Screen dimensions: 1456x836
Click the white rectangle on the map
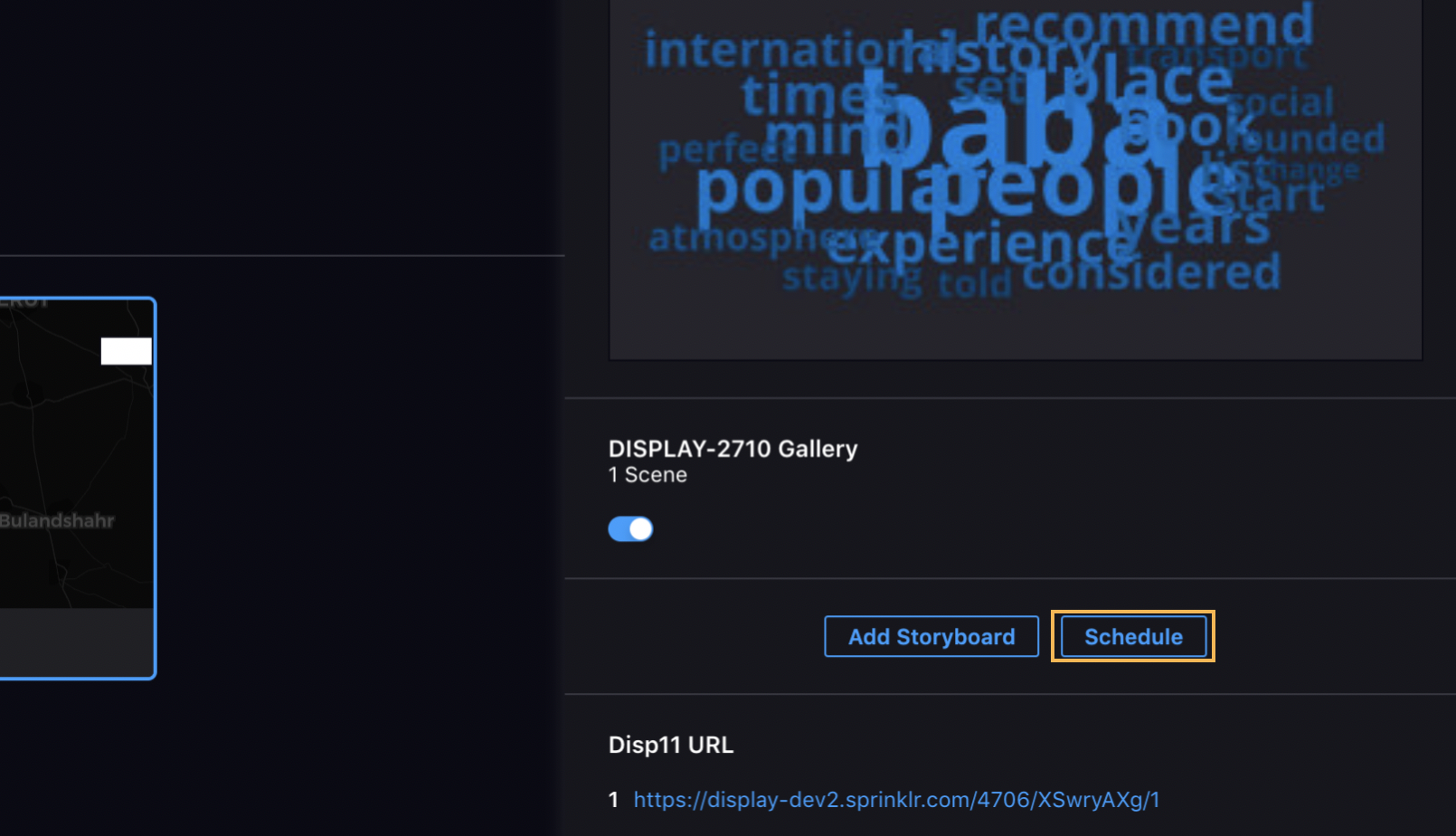click(126, 351)
